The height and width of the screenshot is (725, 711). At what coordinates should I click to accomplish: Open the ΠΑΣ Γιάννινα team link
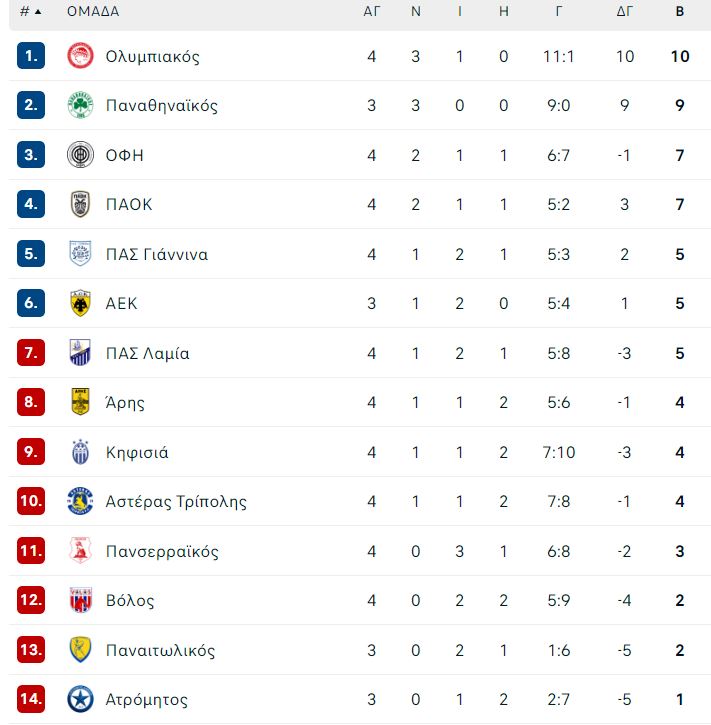pyautogui.click(x=157, y=254)
